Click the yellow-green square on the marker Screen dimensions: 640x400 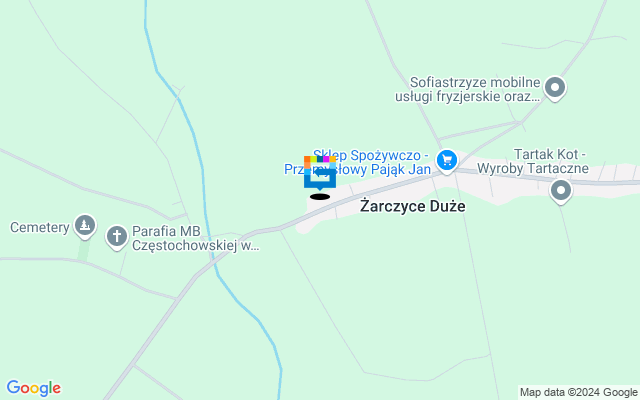(x=313, y=159)
